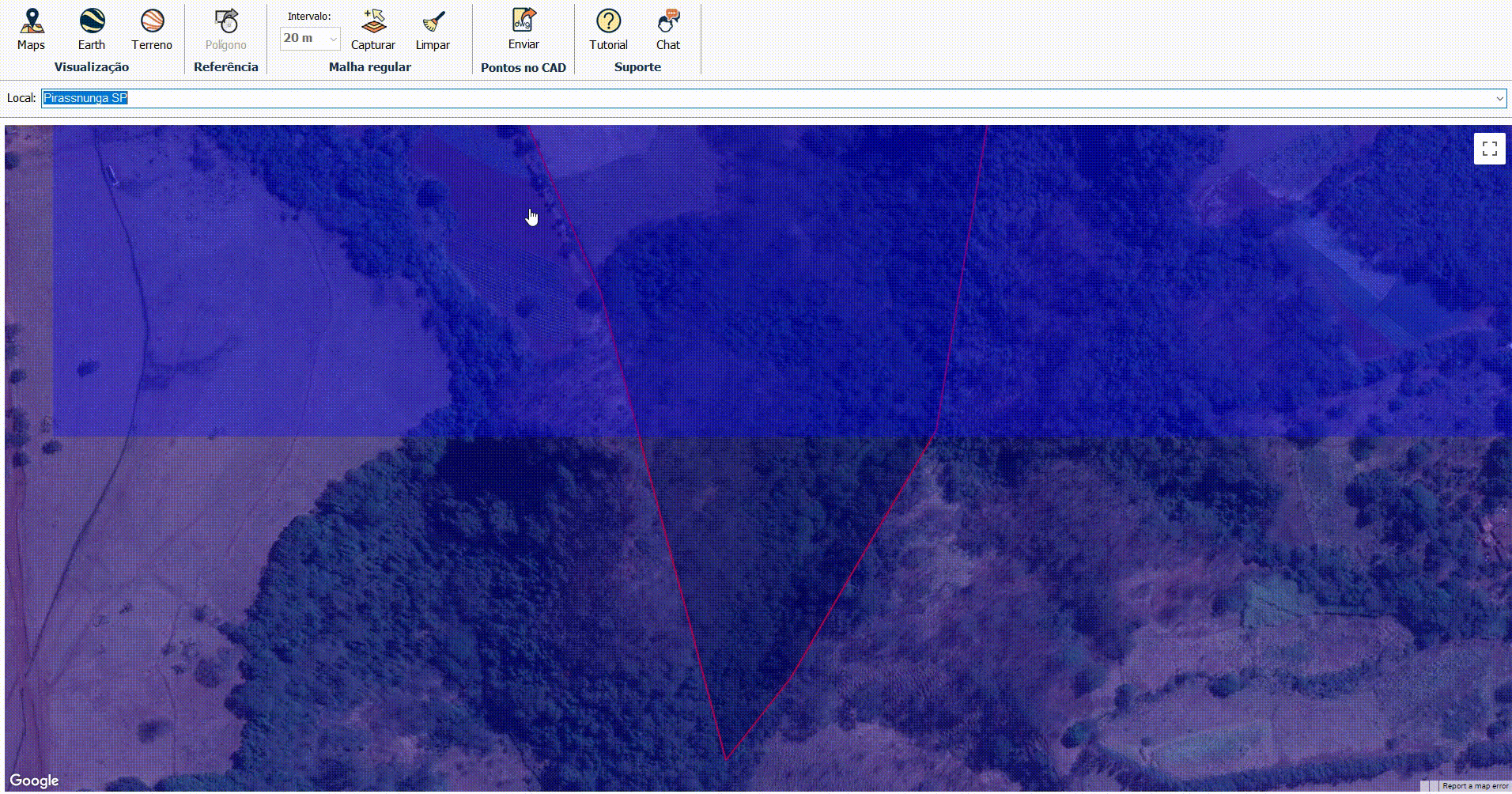This screenshot has width=1512, height=794.
Task: Open the interval spacing selector
Action: [309, 38]
